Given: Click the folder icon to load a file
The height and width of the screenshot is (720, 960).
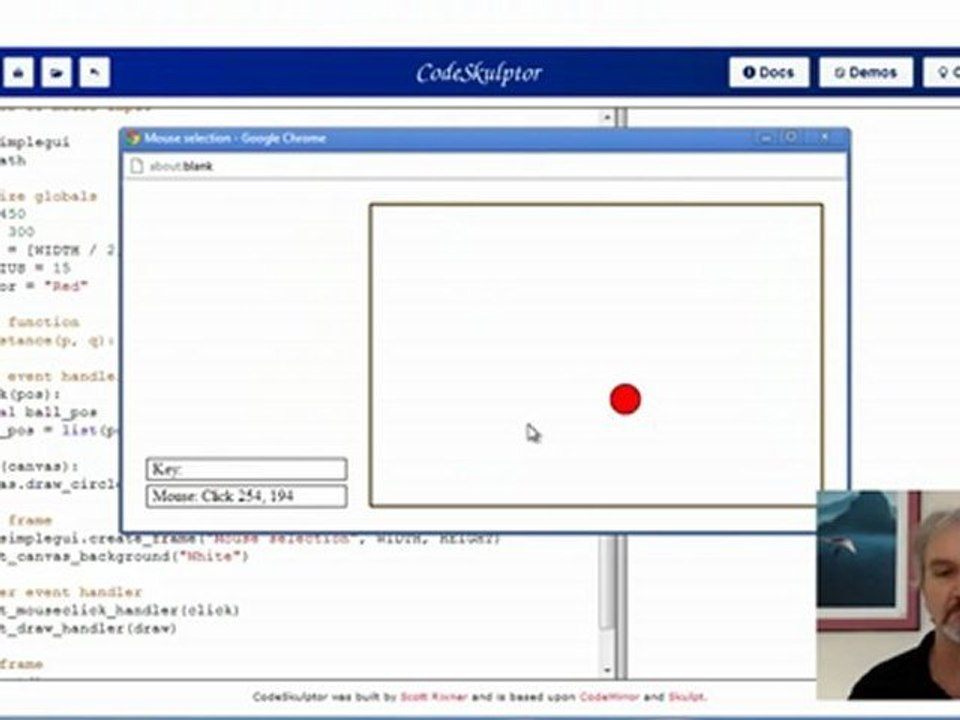Looking at the screenshot, I should 56,72.
